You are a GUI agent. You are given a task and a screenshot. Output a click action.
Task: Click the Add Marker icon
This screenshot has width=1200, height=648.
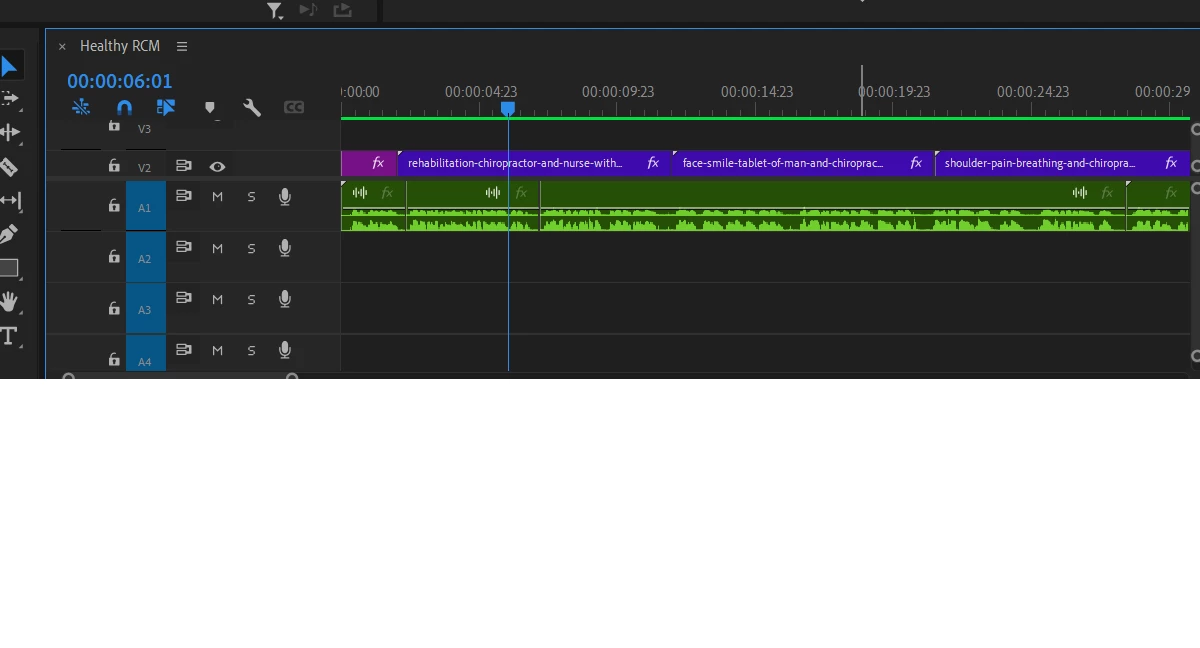pyautogui.click(x=210, y=107)
